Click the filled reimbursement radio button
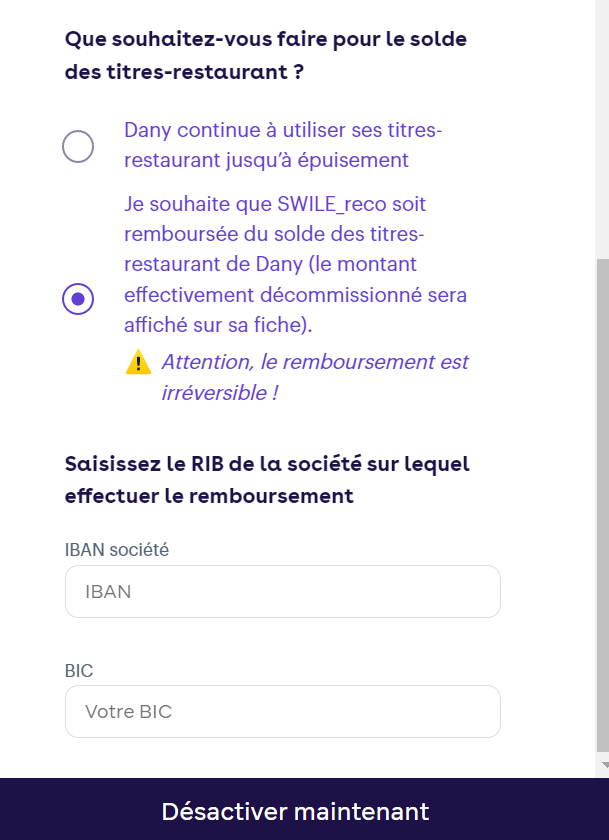Screen dimensions: 609x840 [78, 299]
